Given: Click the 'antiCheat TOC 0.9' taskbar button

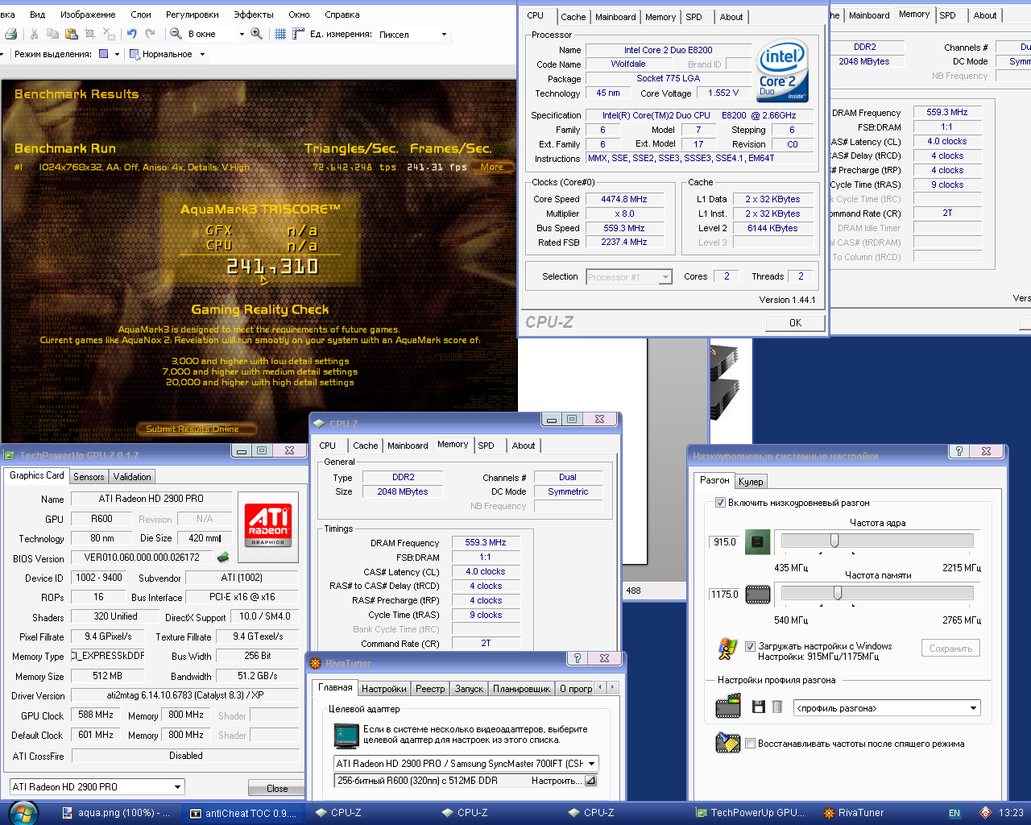Looking at the screenshot, I should click(244, 813).
